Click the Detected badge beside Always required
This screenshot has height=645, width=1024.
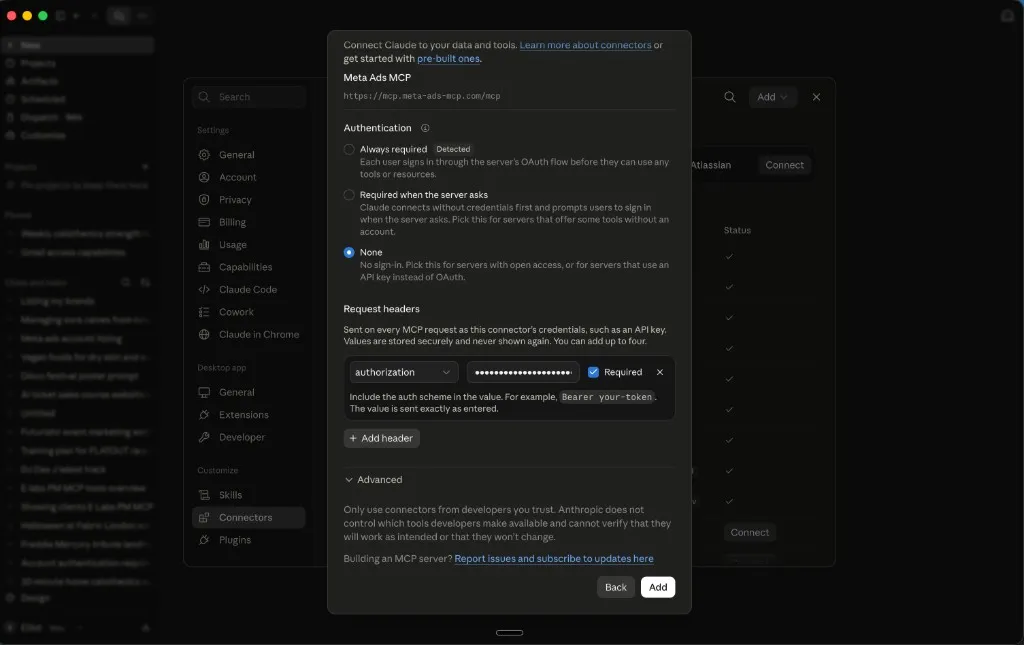[453, 149]
